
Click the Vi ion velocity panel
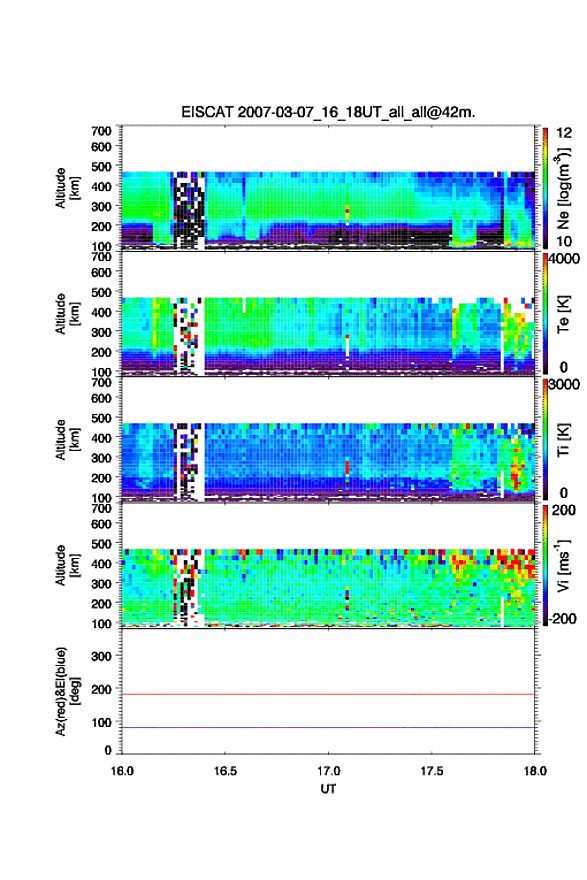(x=328, y=565)
